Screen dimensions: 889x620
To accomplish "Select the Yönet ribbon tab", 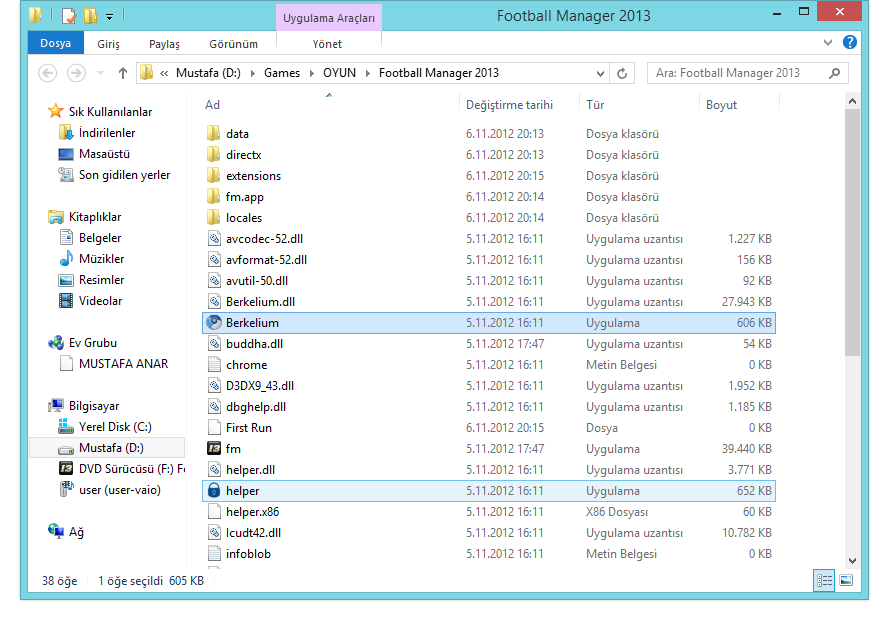I will [x=327, y=44].
